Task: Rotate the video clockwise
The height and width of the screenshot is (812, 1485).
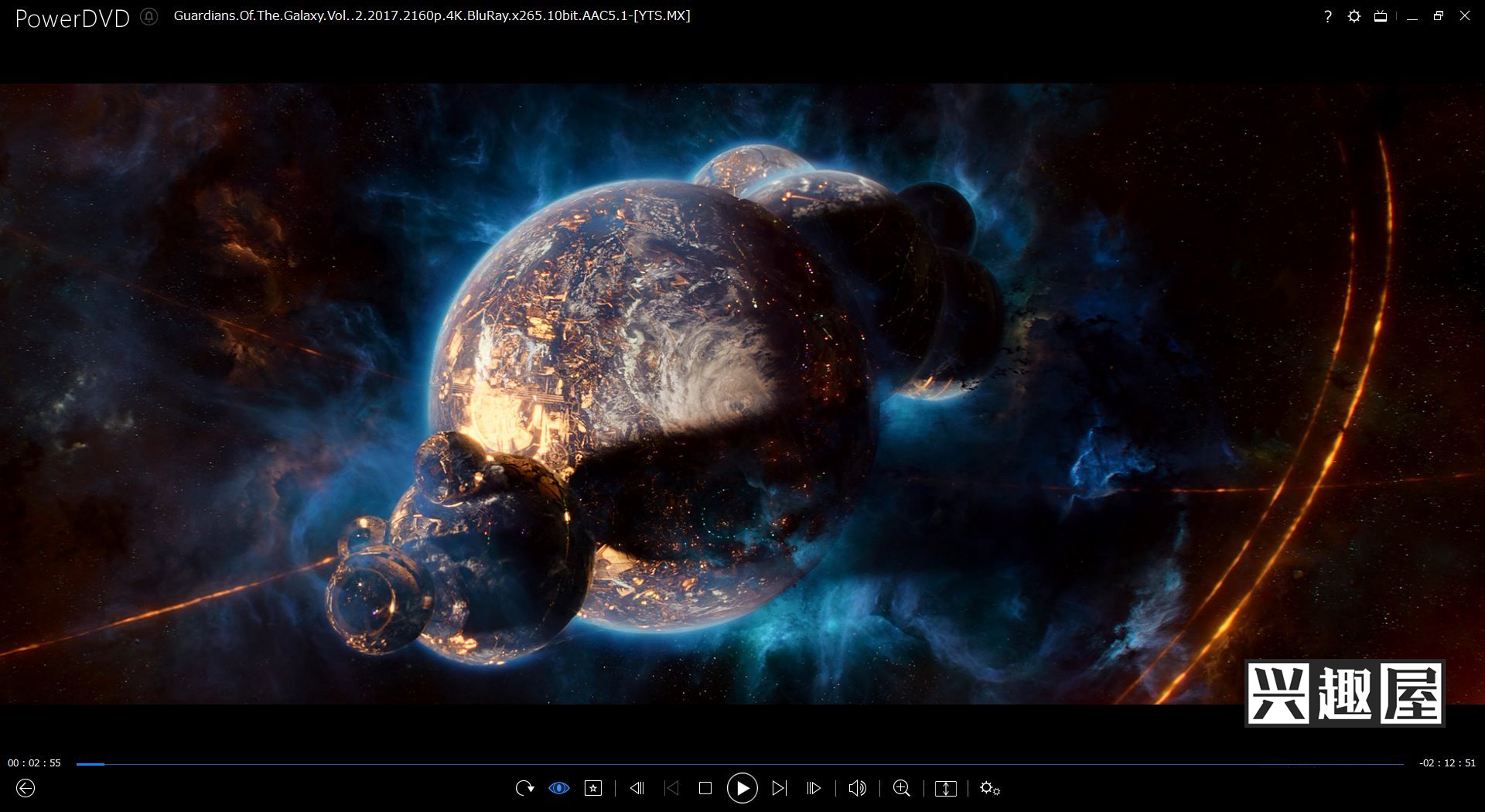Action: point(524,788)
